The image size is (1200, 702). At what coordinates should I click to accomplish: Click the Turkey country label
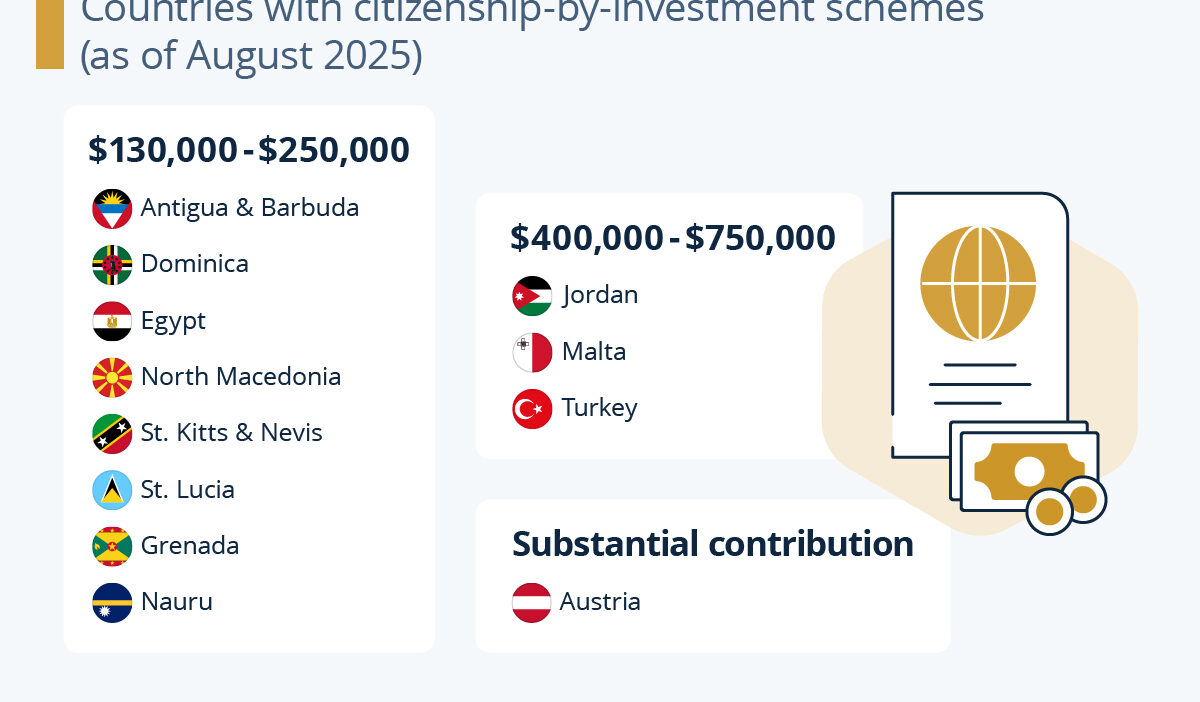(x=599, y=408)
